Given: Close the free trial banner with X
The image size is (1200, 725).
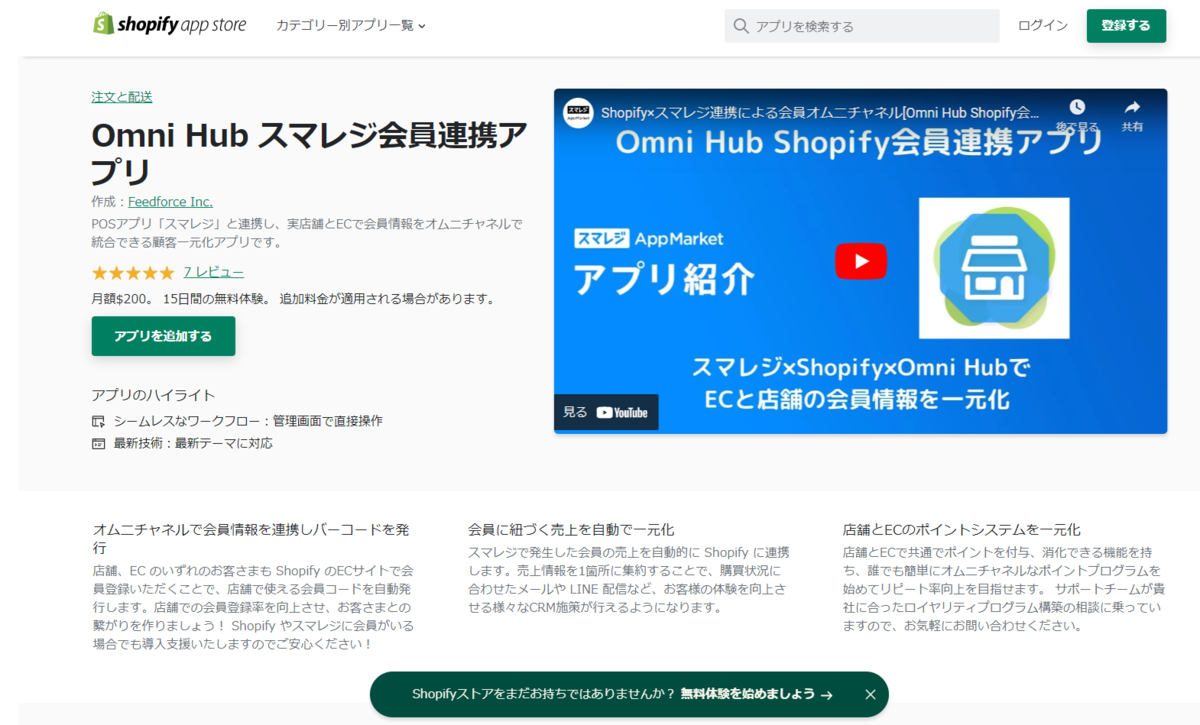Looking at the screenshot, I should 870,694.
